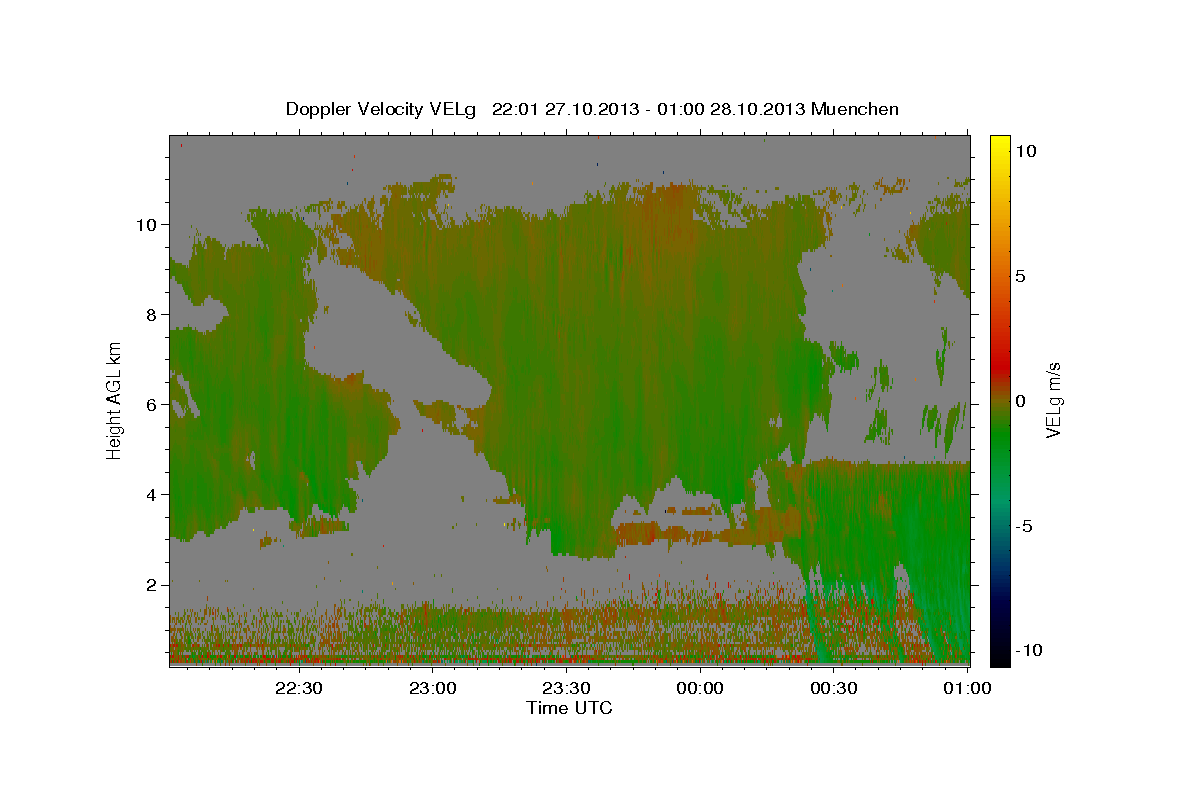Image resolution: width=1200 pixels, height=800 pixels.
Task: Click the '01:00' time axis label
Action: click(x=968, y=688)
